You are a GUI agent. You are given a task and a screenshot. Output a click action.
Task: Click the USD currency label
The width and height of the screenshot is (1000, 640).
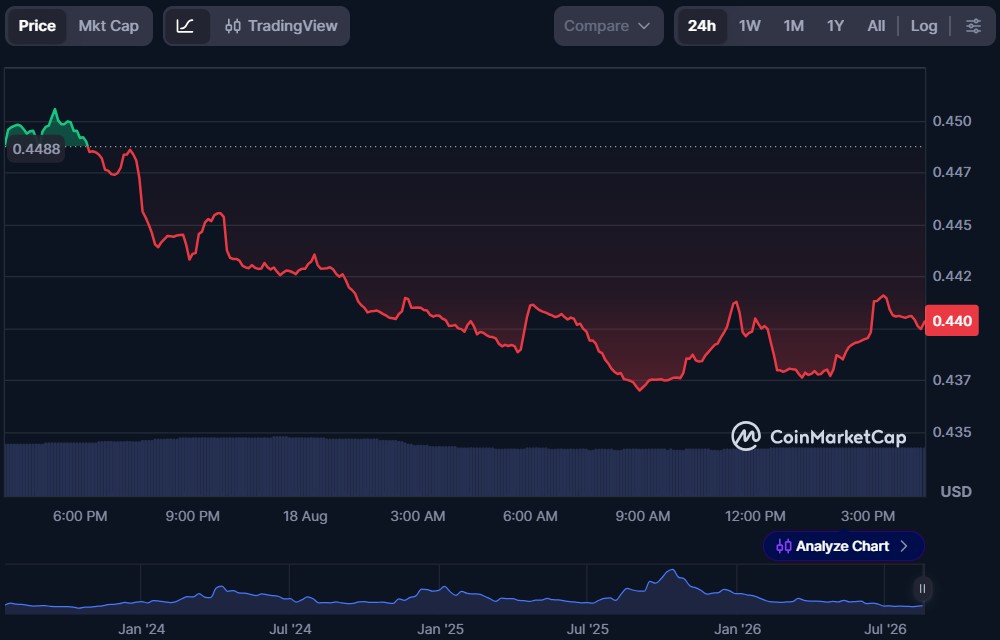click(956, 491)
